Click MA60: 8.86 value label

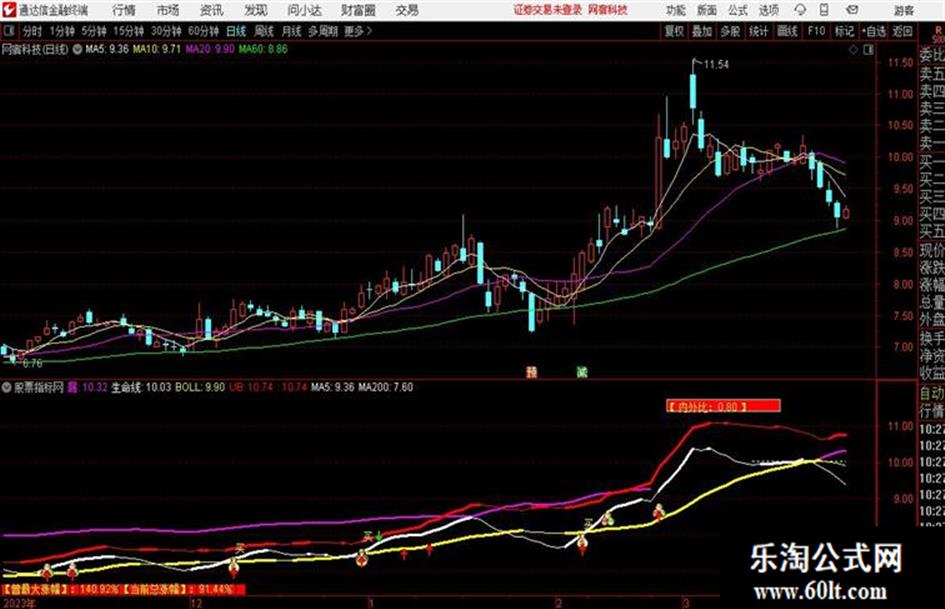click(263, 49)
